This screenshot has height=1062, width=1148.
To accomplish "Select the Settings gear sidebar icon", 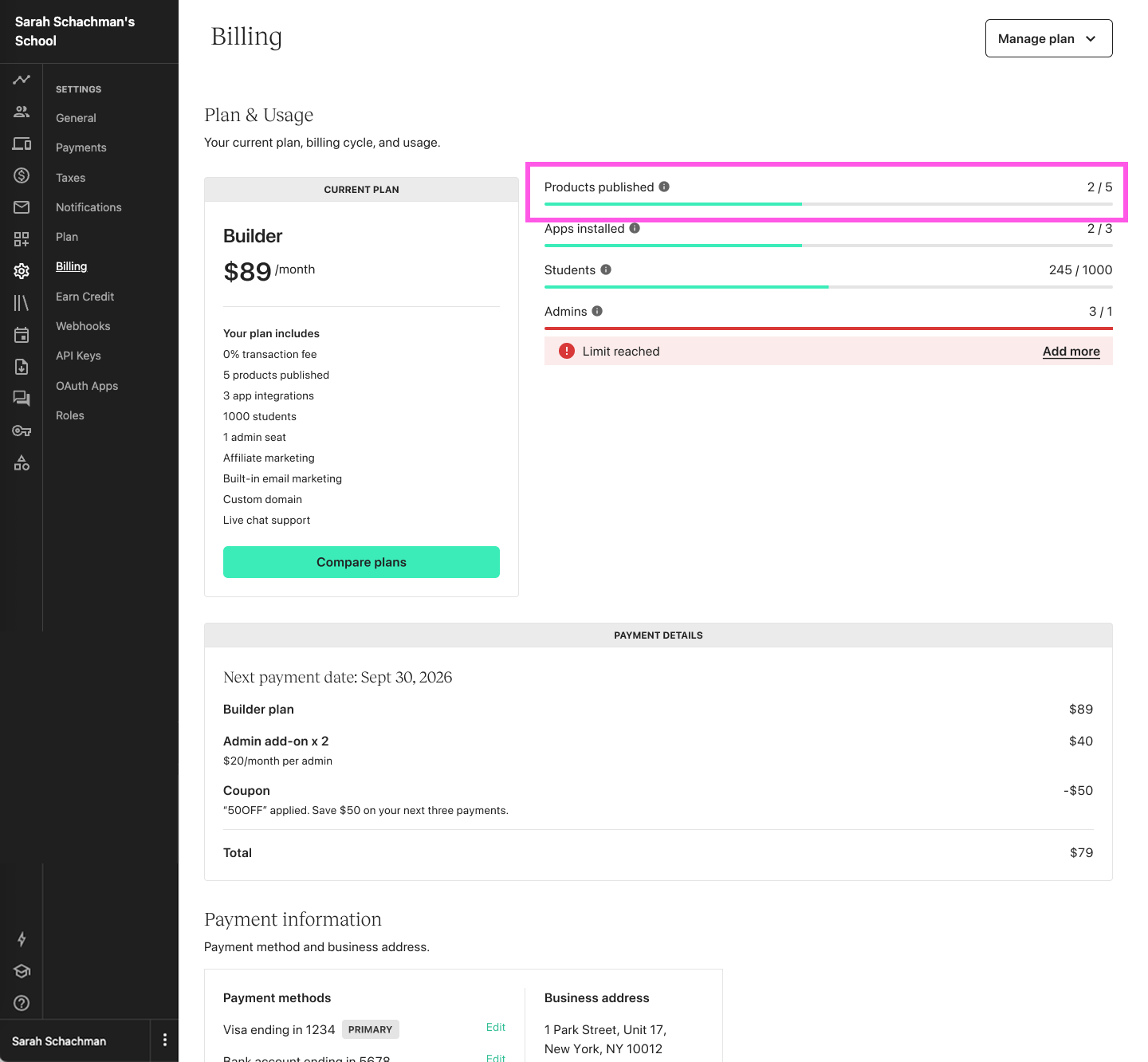I will coord(22,271).
